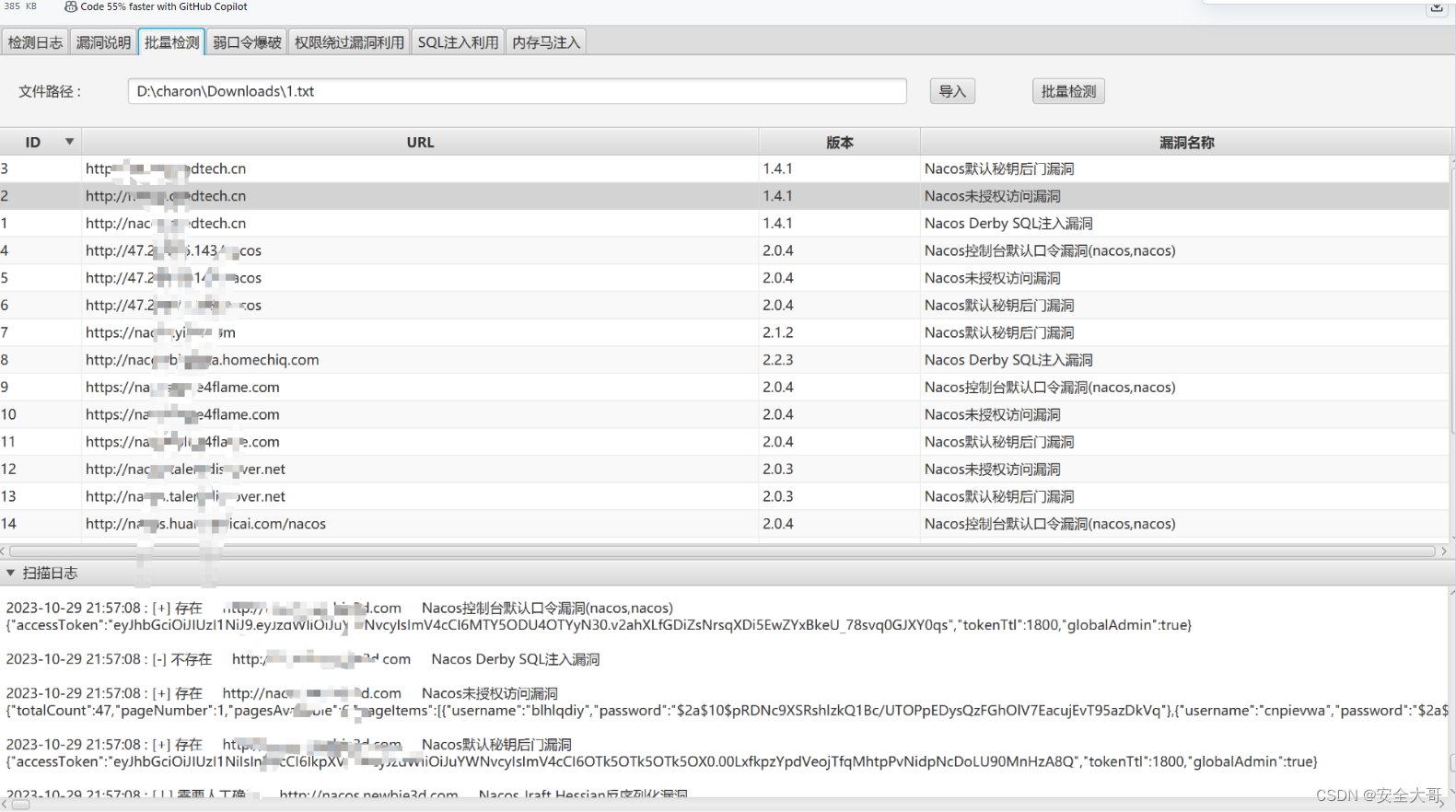This screenshot has height=812, width=1456.
Task: Click the 文件路径 input field
Action: pyautogui.click(x=517, y=91)
